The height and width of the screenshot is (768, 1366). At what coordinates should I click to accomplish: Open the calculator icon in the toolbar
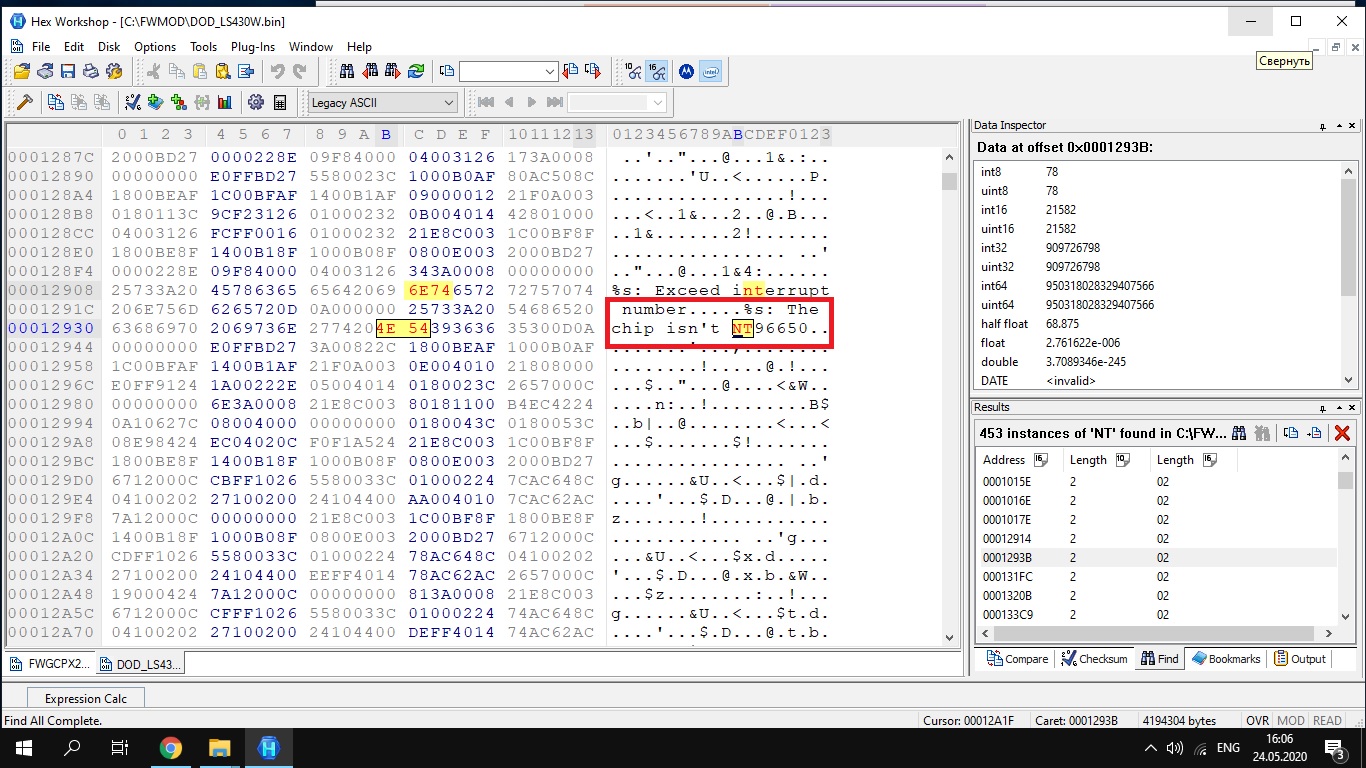tap(280, 102)
